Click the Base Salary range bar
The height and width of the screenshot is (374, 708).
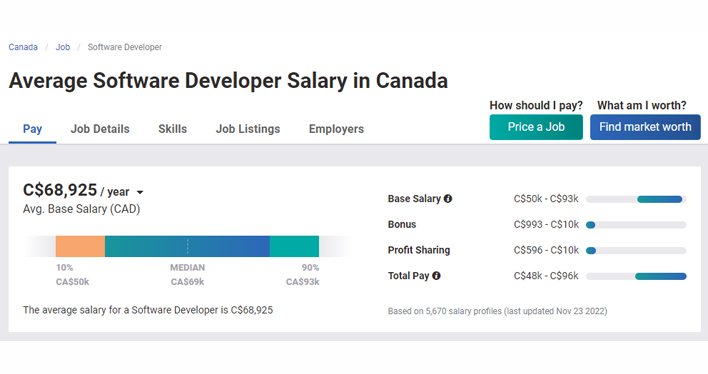(636, 199)
